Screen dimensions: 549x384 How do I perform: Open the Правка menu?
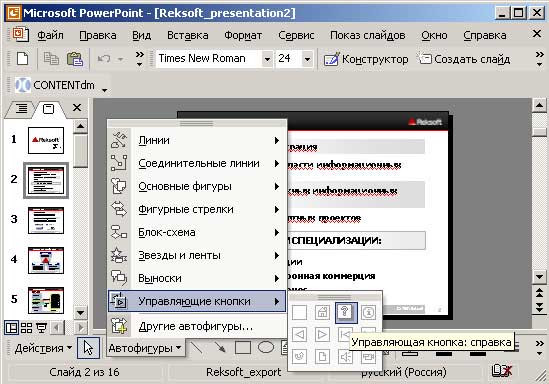[x=98, y=35]
